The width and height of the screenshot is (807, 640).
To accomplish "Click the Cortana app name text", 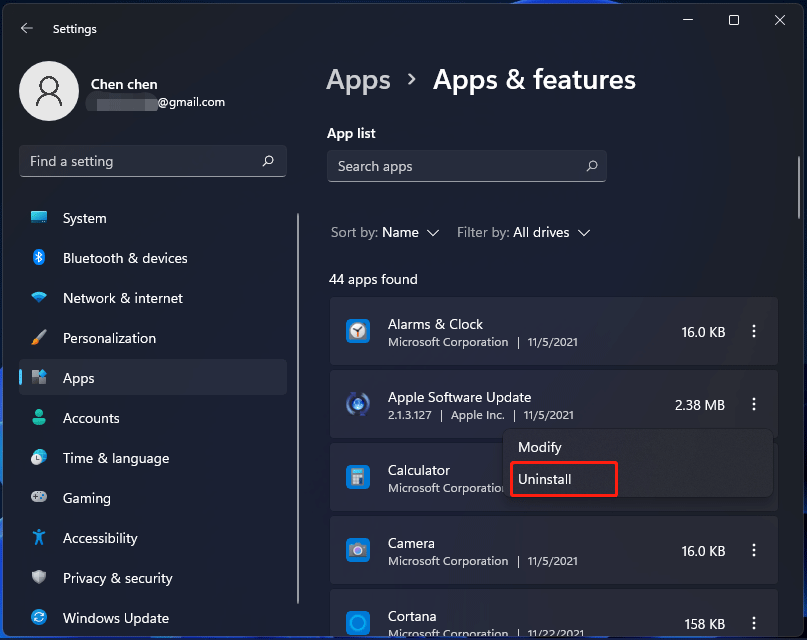I will point(412,616).
